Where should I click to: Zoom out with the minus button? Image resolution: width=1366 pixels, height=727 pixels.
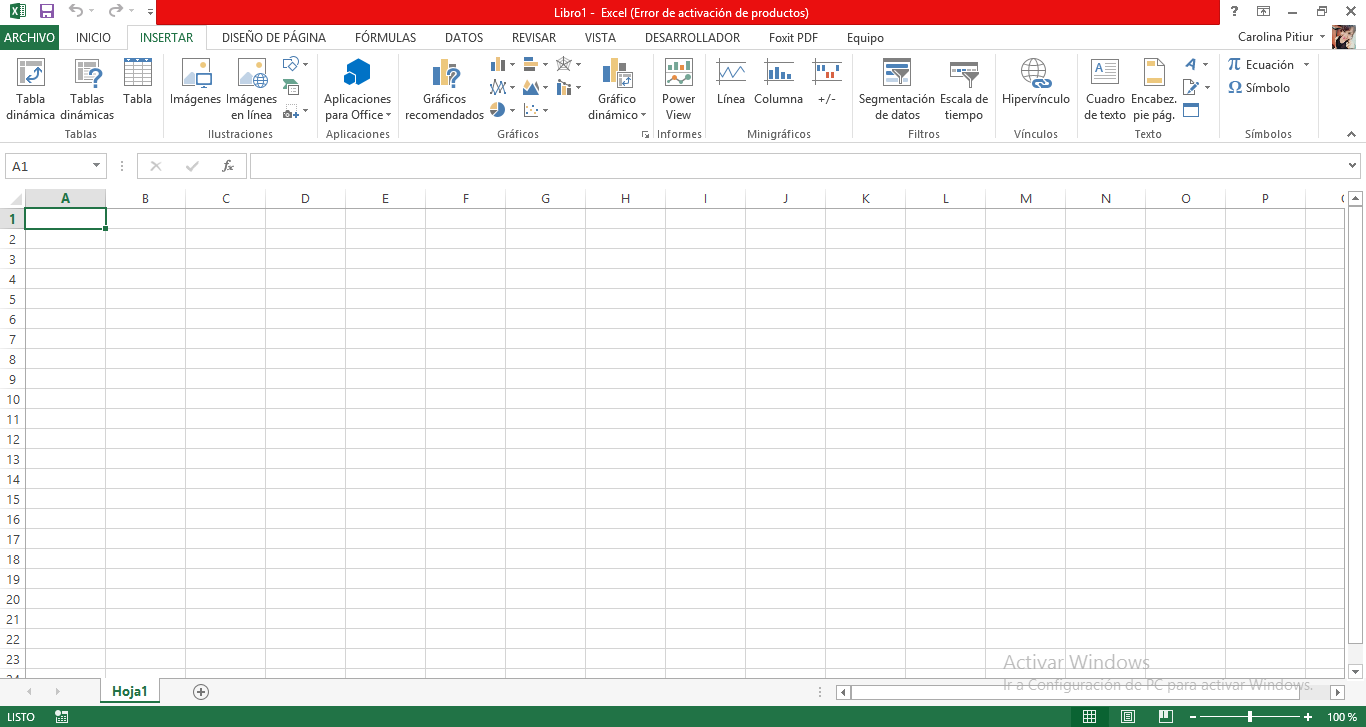pos(1193,717)
